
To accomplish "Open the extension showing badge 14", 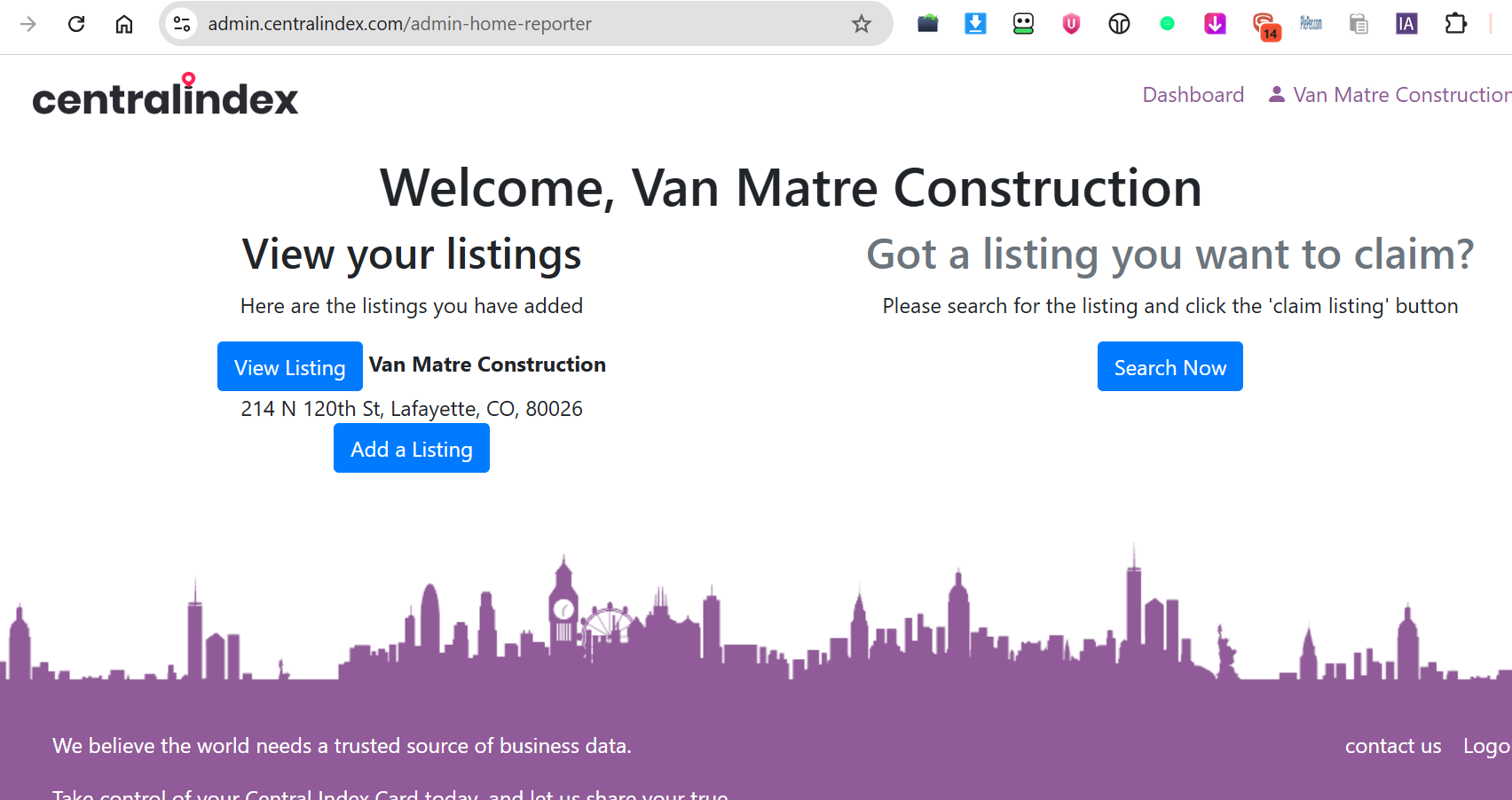I will 1265,26.
